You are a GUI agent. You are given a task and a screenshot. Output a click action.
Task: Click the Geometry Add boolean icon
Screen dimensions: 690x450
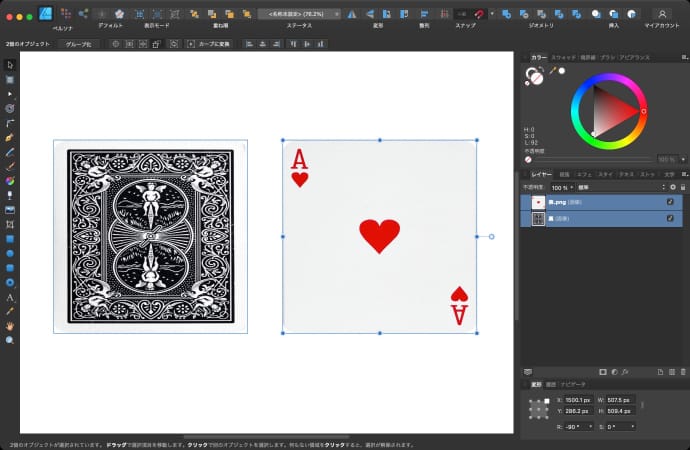point(505,14)
